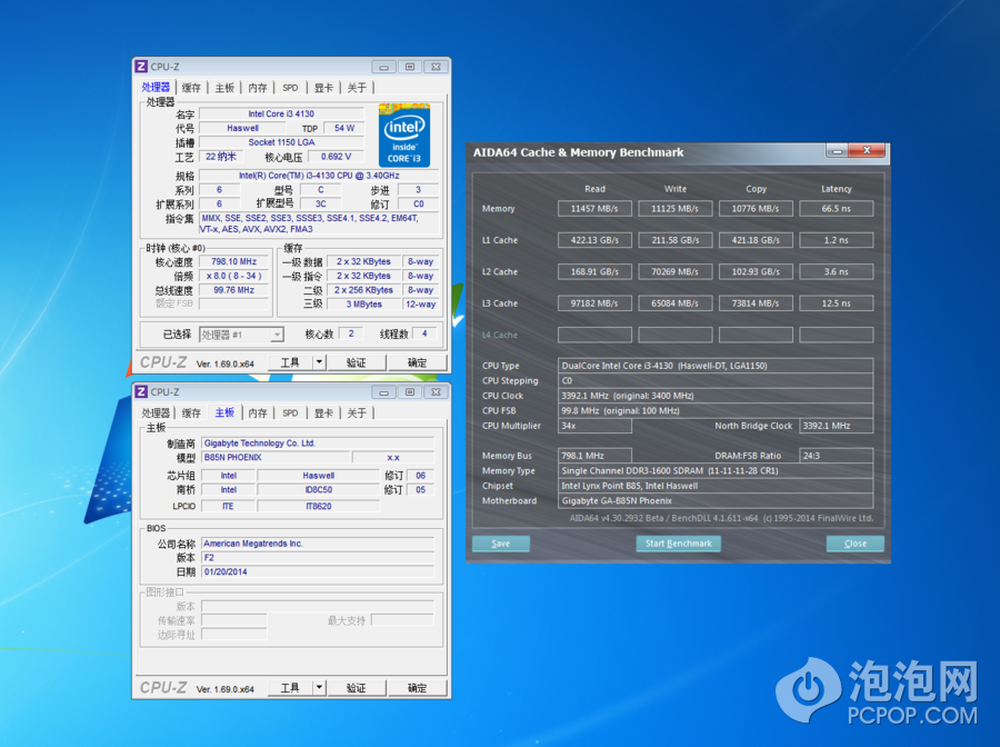Click the Memory Write value 11125 MB/s

pos(675,209)
